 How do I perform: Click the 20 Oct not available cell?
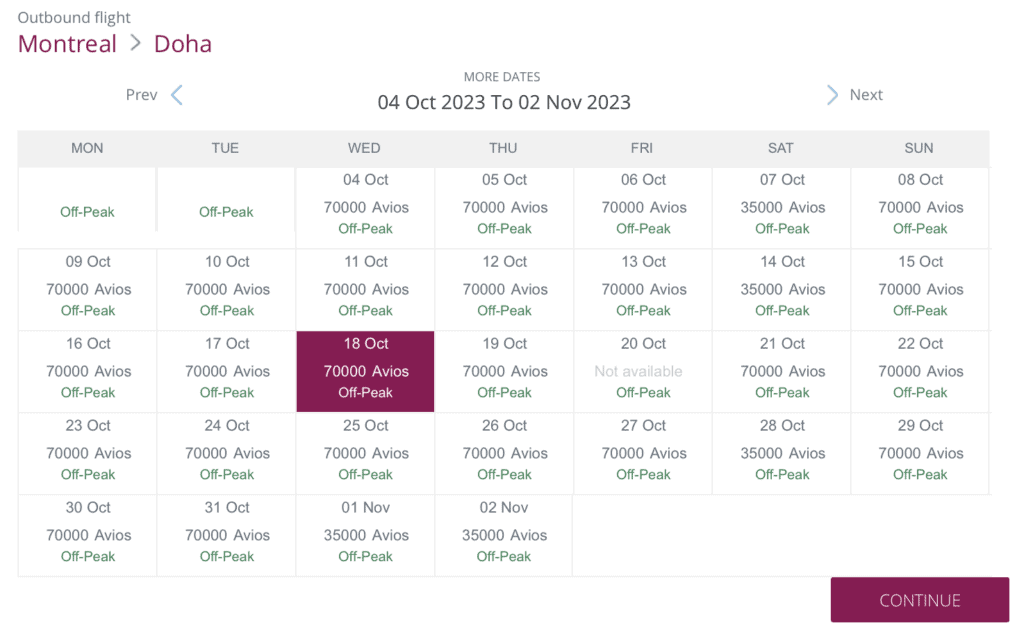(642, 371)
